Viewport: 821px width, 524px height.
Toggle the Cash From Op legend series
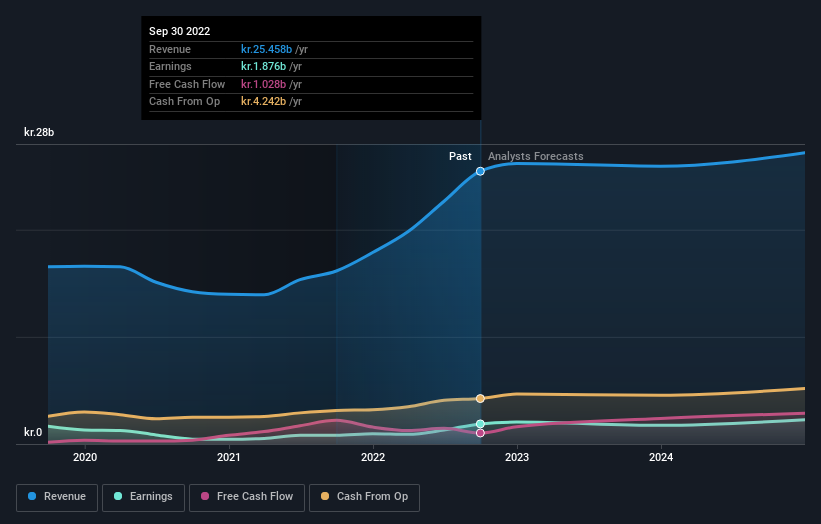coord(364,497)
